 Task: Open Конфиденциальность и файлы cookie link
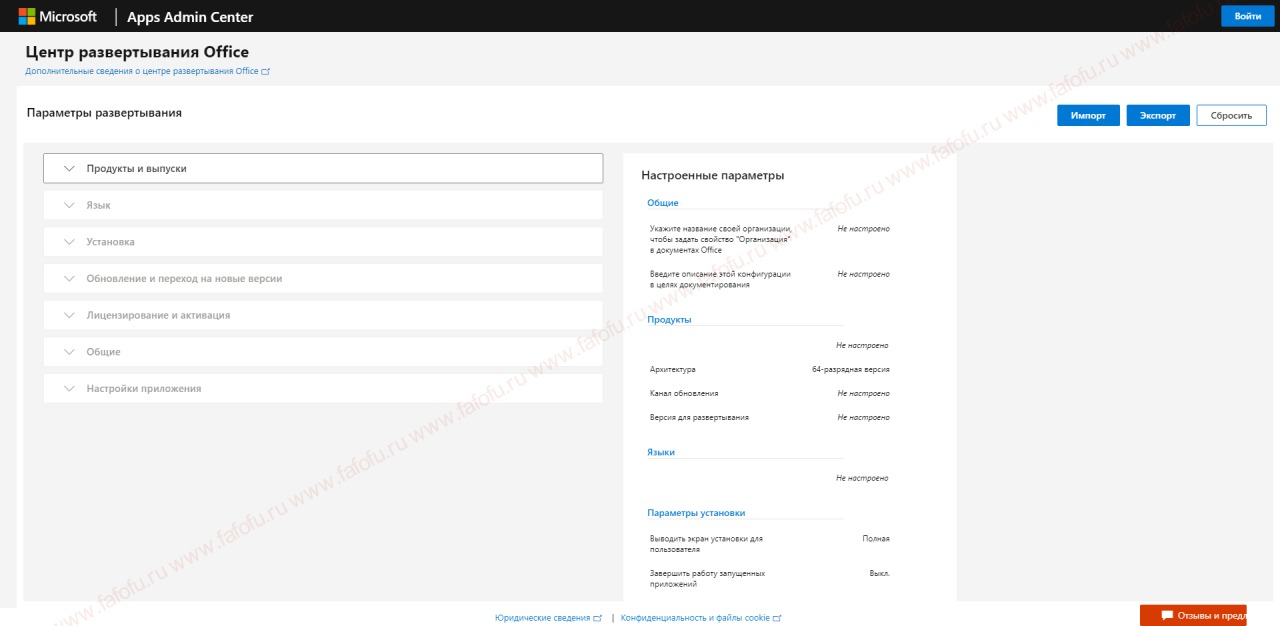click(695, 618)
